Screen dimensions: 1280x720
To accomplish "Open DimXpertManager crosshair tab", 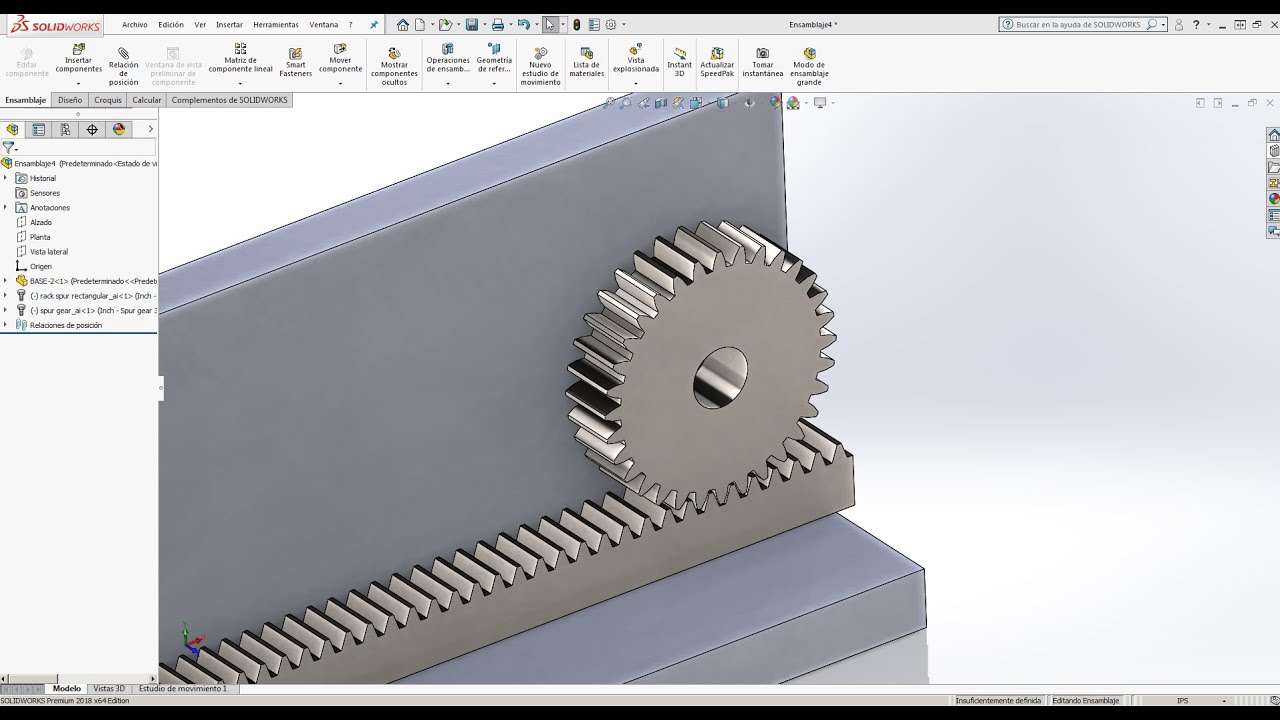I will pos(92,129).
